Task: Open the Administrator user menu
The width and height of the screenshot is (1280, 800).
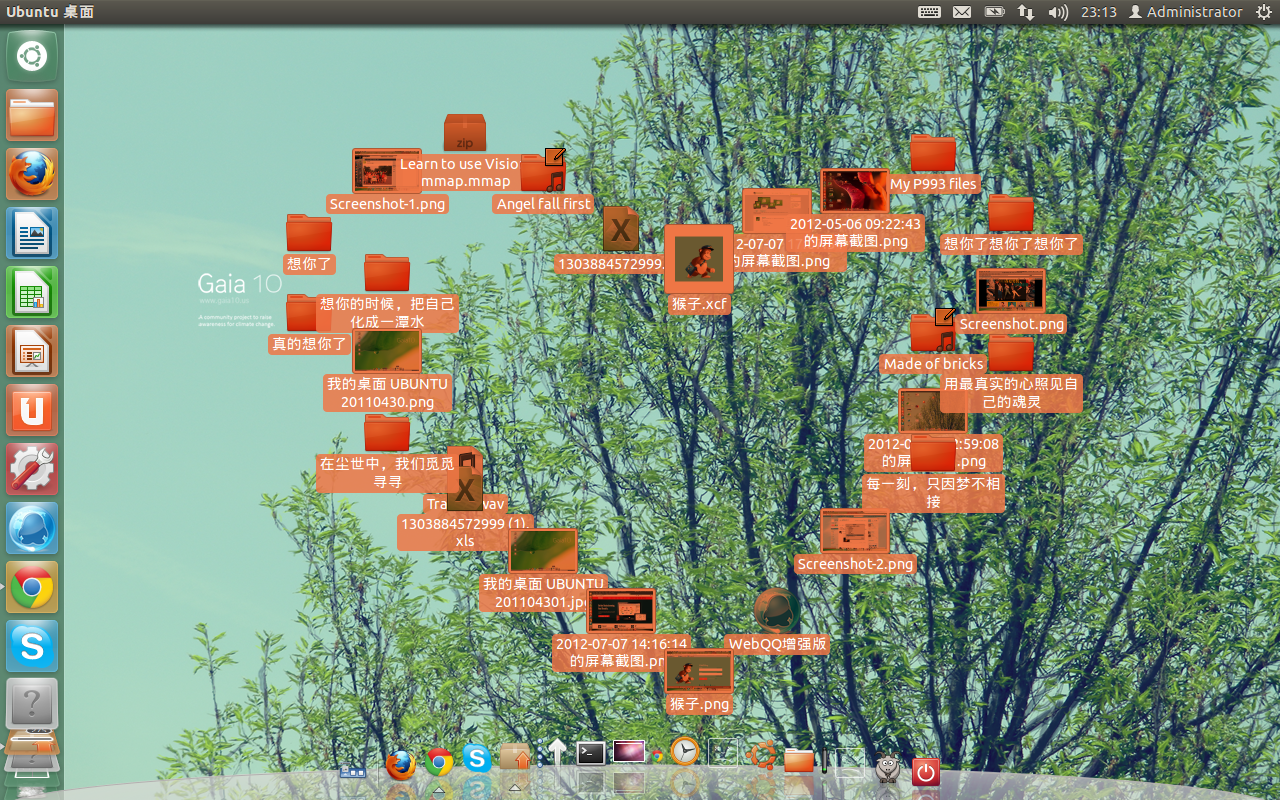Action: click(1186, 12)
